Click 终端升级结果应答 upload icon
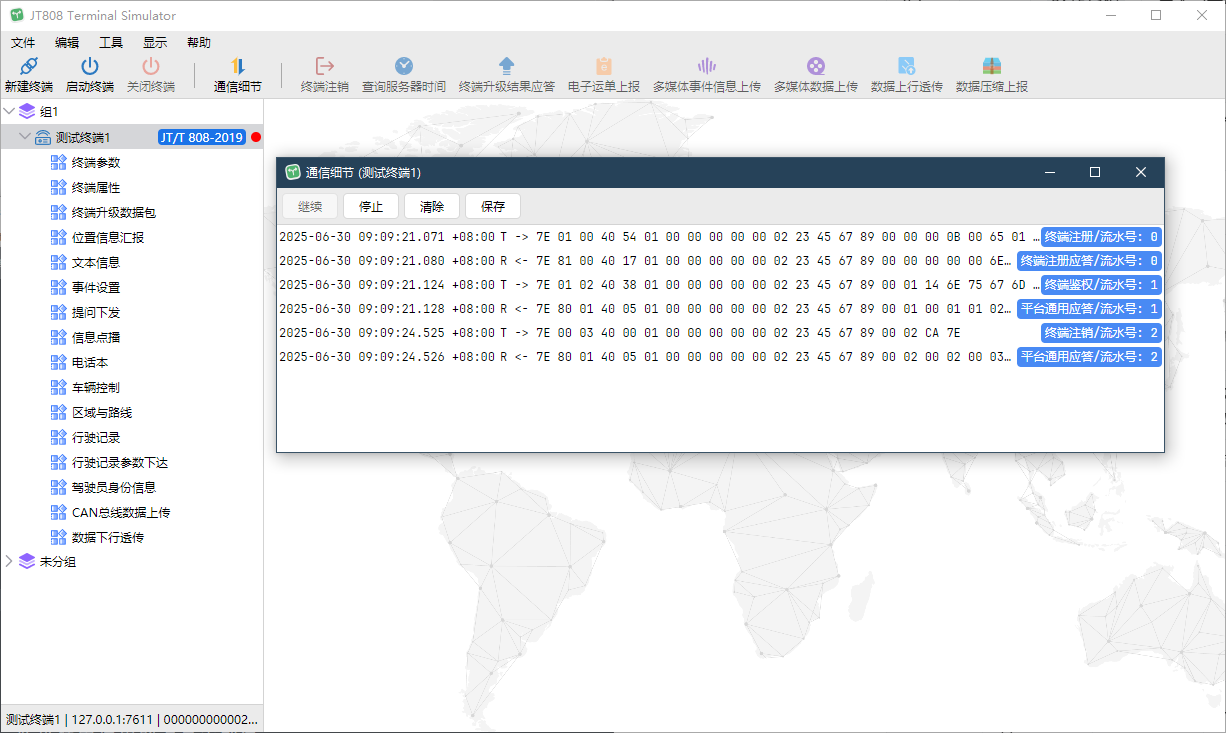1226x733 pixels. pos(507,66)
